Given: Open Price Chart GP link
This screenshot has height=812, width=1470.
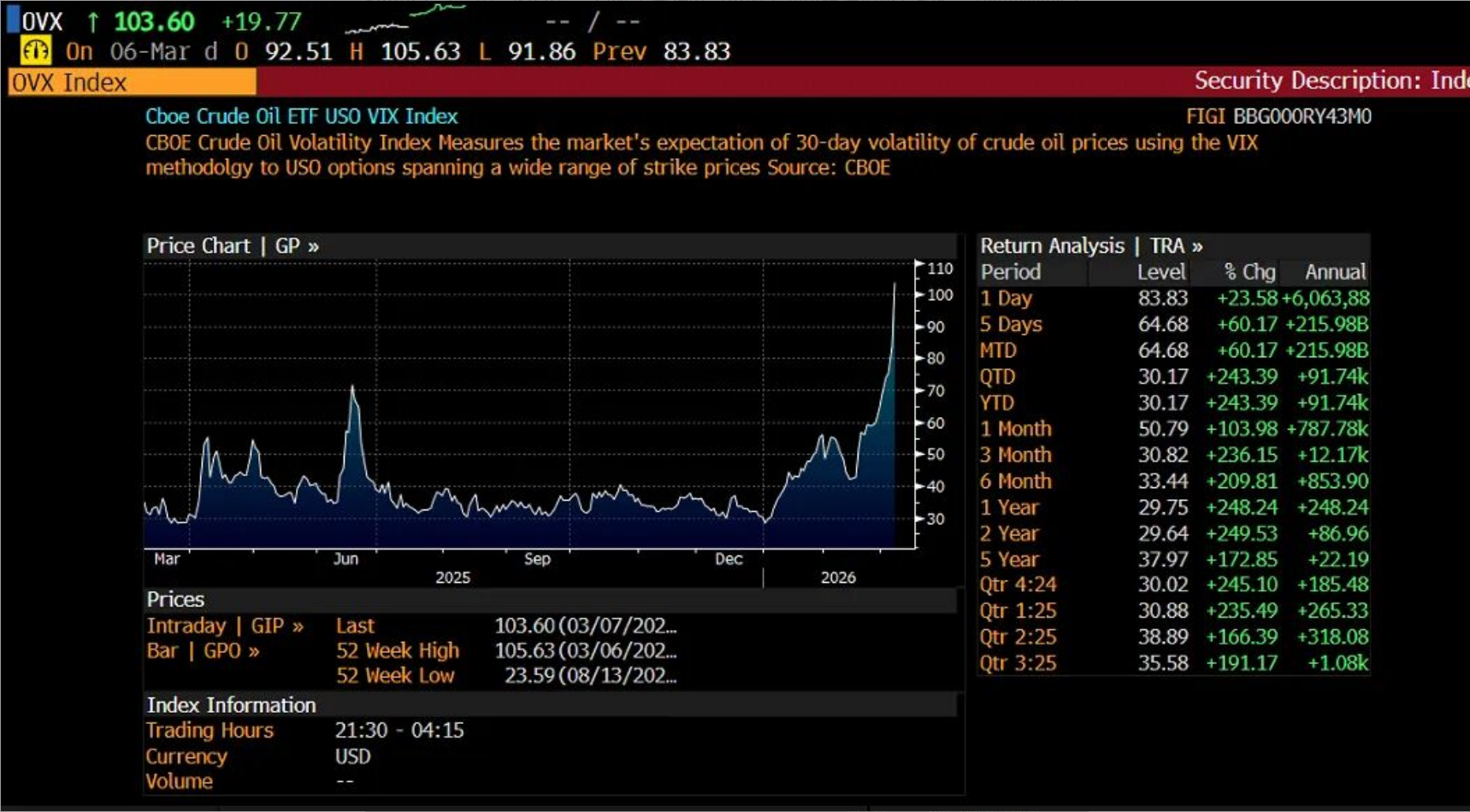Looking at the screenshot, I should tap(233, 246).
